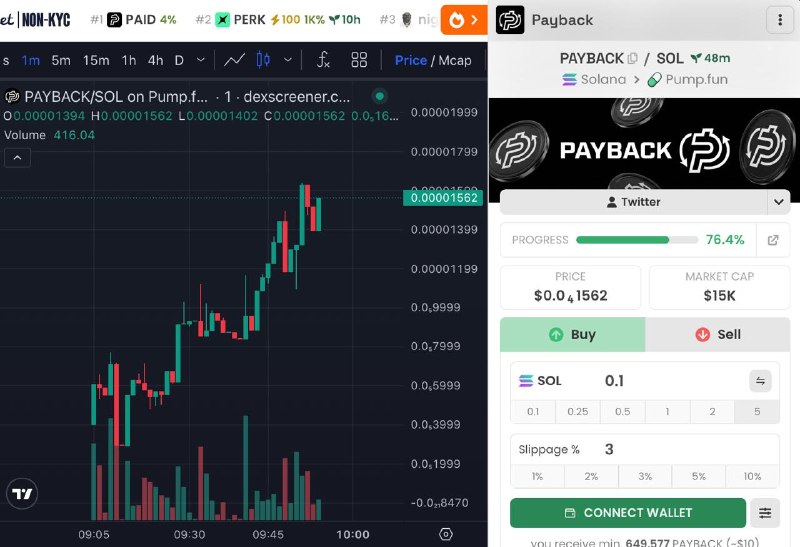Select the Buy side
Image resolution: width=800 pixels, height=547 pixels.
point(572,334)
